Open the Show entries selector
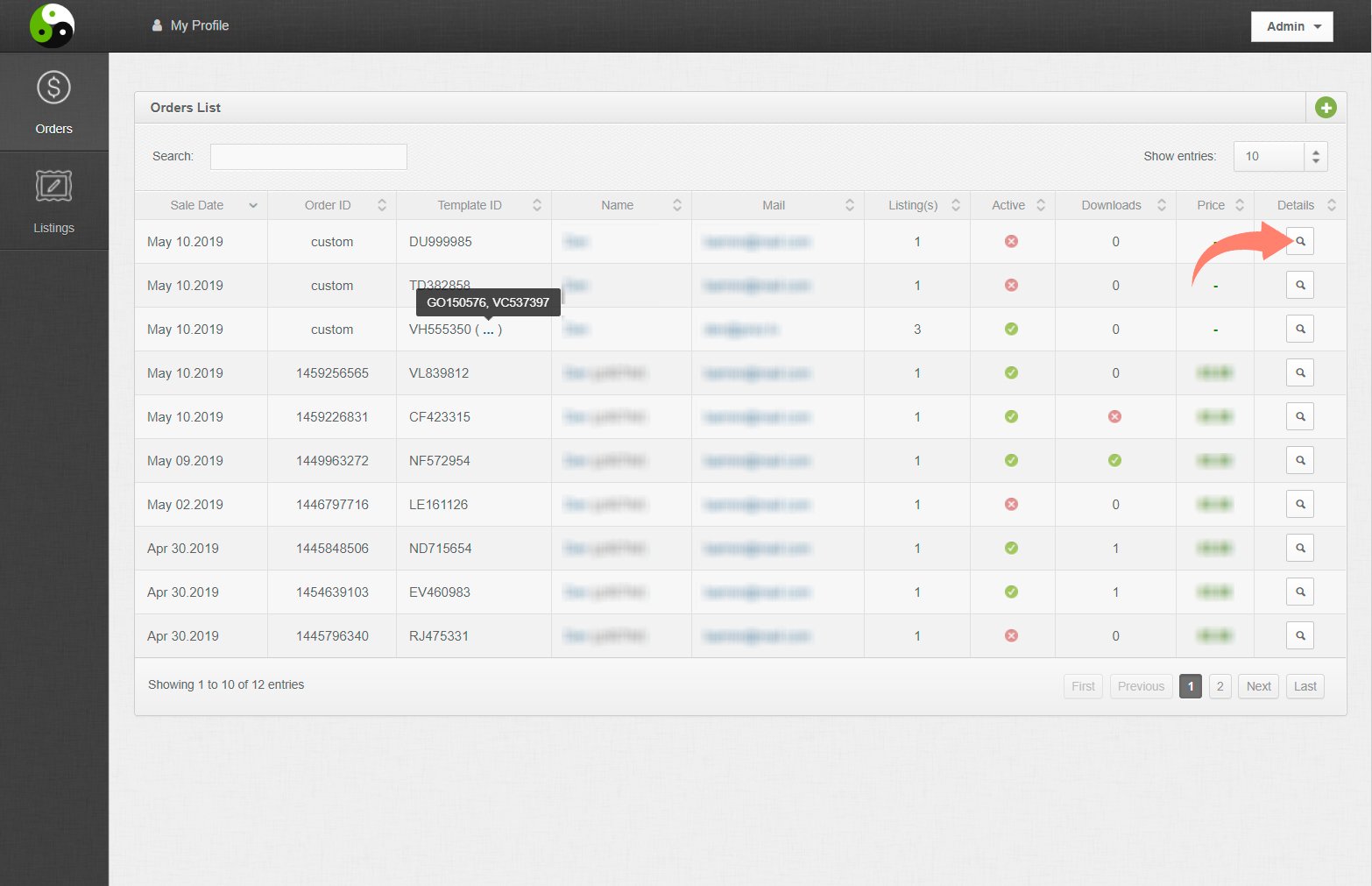The width and height of the screenshot is (1372, 886). [x=1280, y=156]
